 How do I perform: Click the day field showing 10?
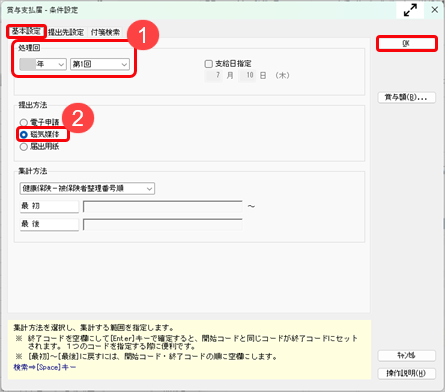pyautogui.click(x=247, y=75)
